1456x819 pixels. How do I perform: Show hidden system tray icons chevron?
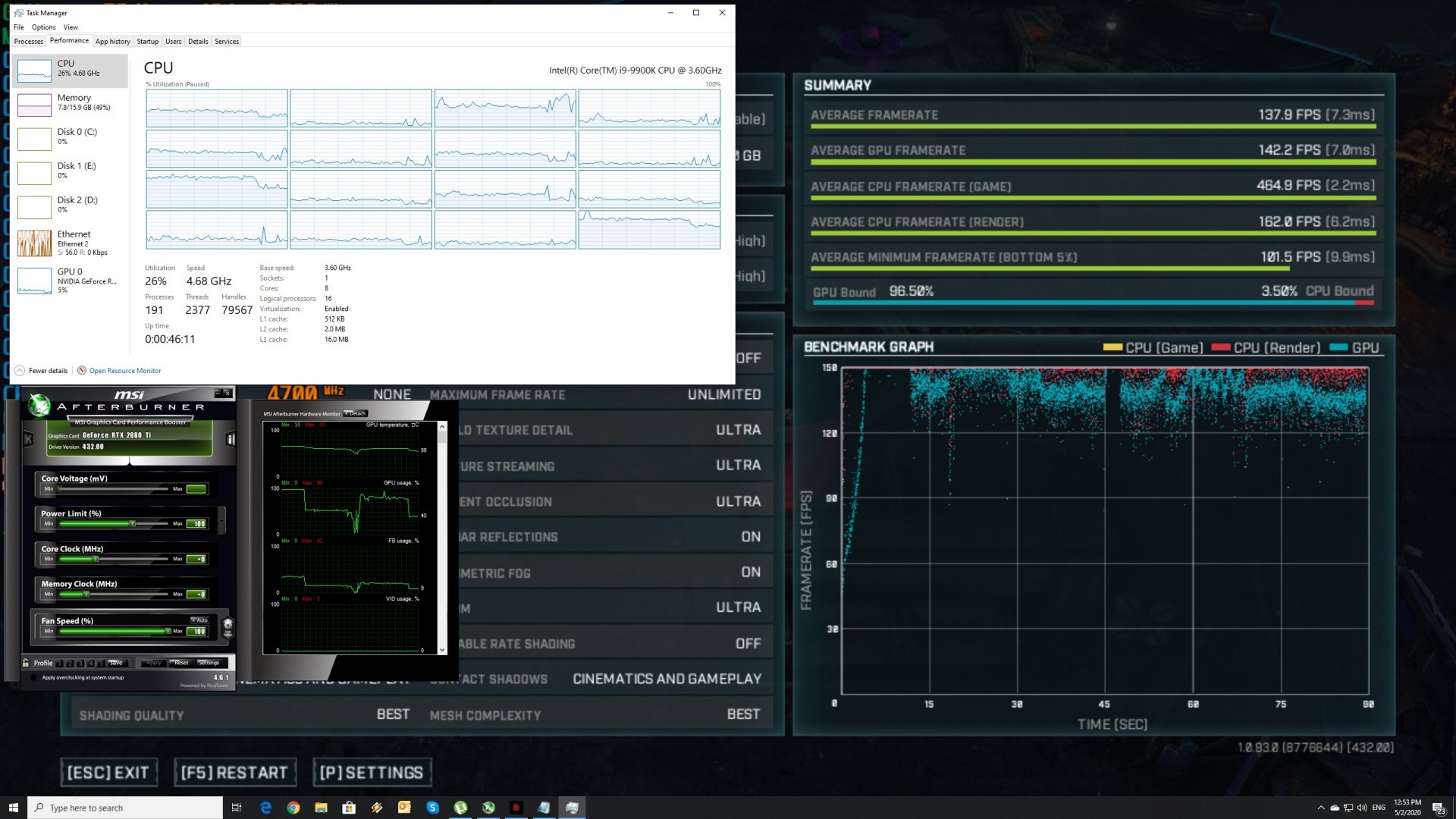[x=1321, y=808]
